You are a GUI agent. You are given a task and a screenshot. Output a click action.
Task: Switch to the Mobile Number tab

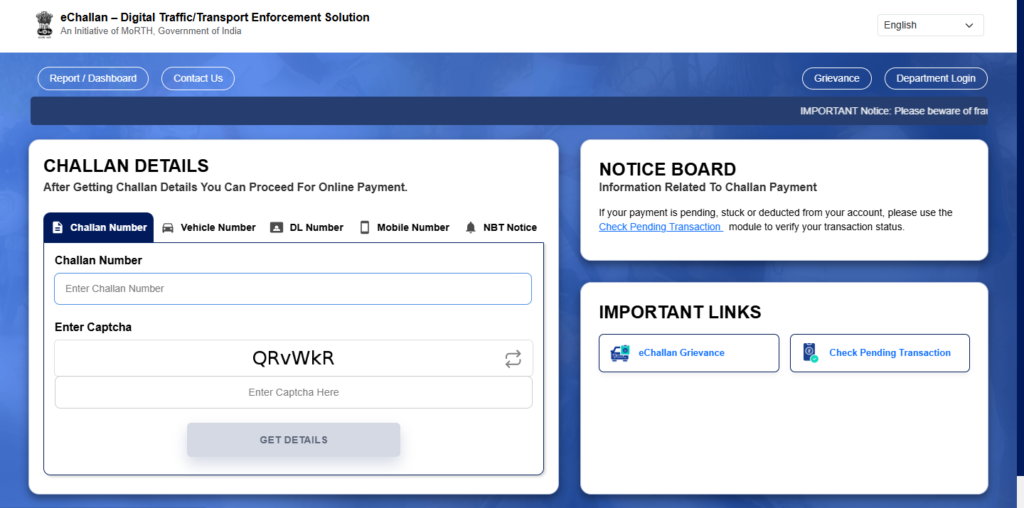[x=405, y=227]
